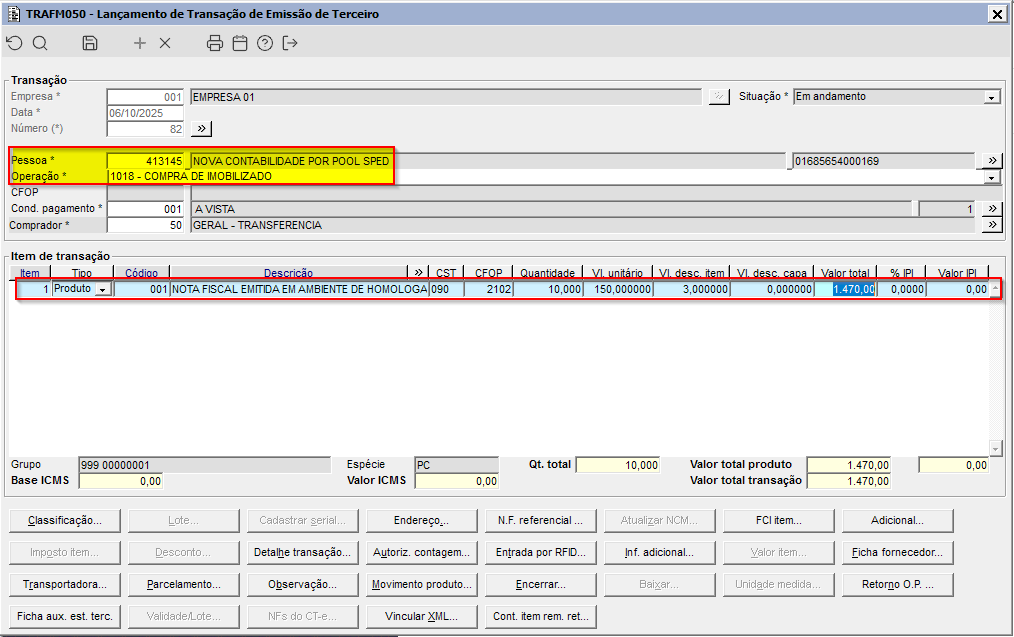Click the lookup arrows at end of Pessoa row
1014x637 pixels.
pyautogui.click(x=992, y=160)
